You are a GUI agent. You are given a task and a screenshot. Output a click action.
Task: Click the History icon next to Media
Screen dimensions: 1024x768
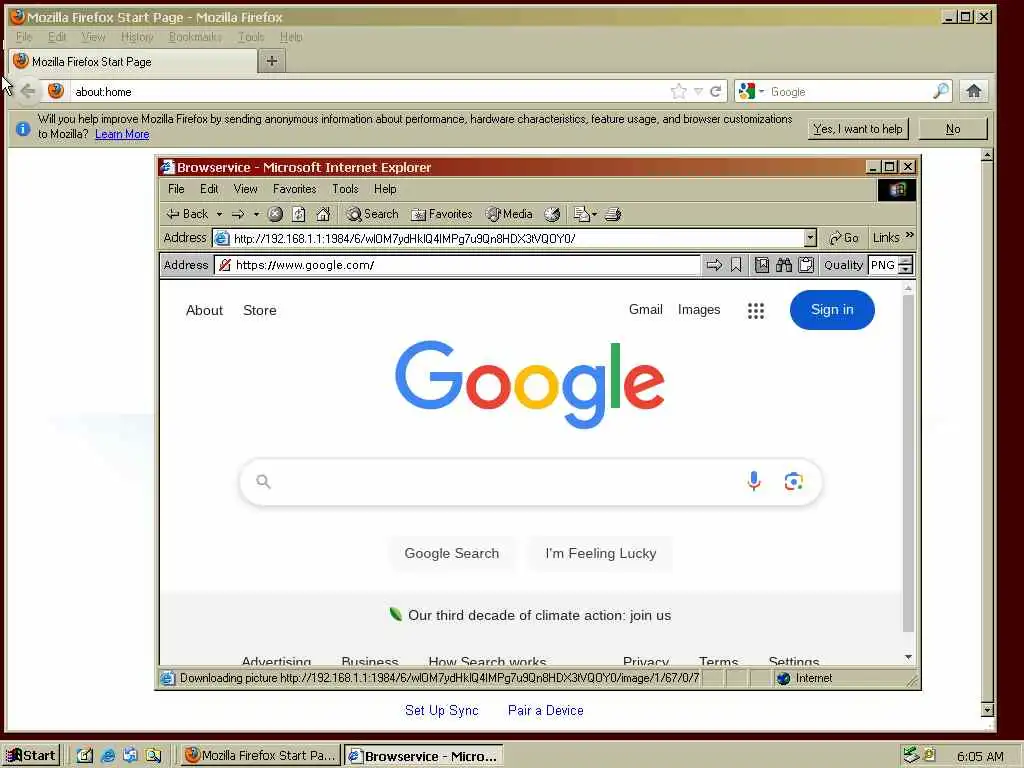552,214
